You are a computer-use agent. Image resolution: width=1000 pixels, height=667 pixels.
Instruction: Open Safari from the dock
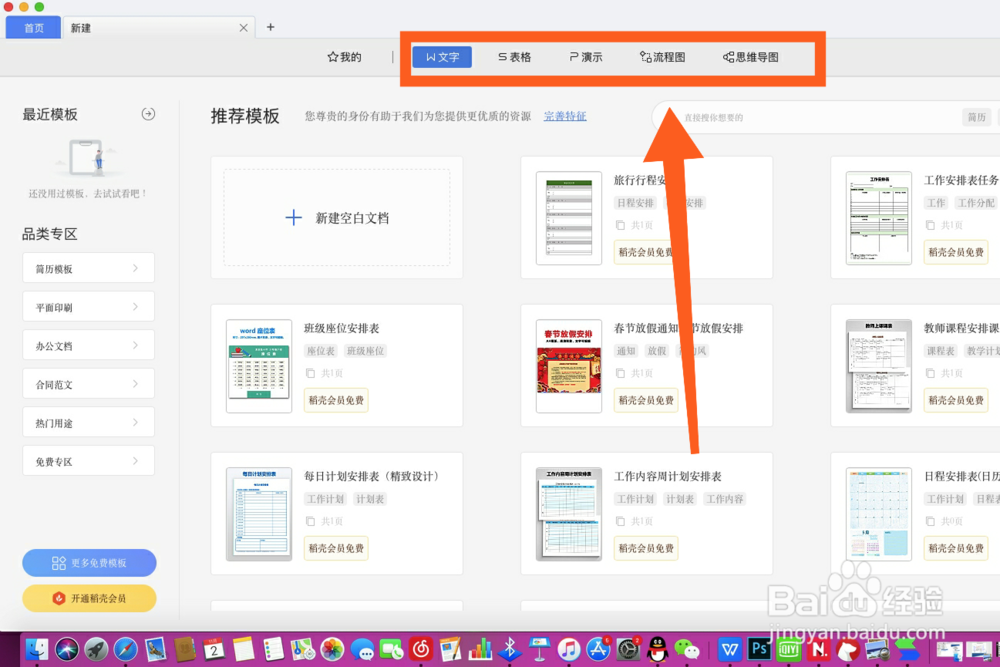[126, 650]
